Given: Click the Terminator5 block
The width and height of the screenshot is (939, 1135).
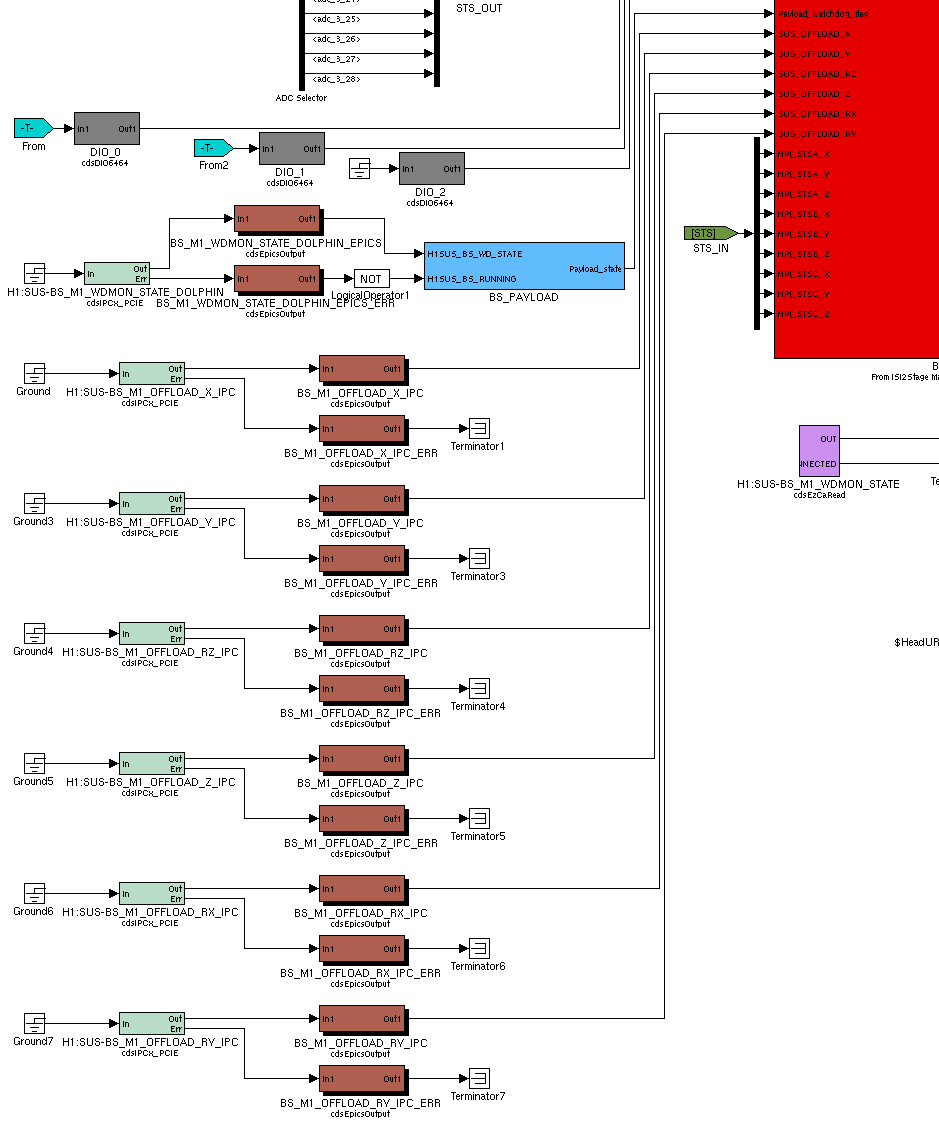Looking at the screenshot, I should (479, 819).
